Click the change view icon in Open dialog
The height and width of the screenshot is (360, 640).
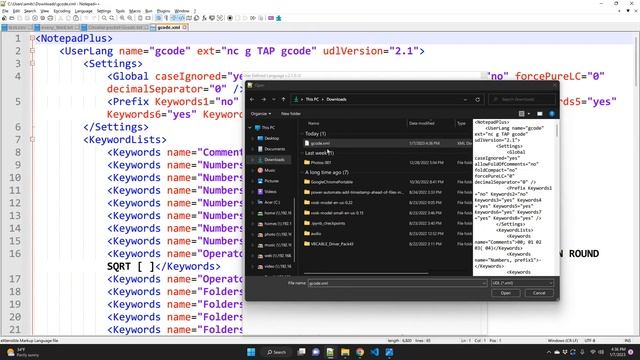click(521, 114)
